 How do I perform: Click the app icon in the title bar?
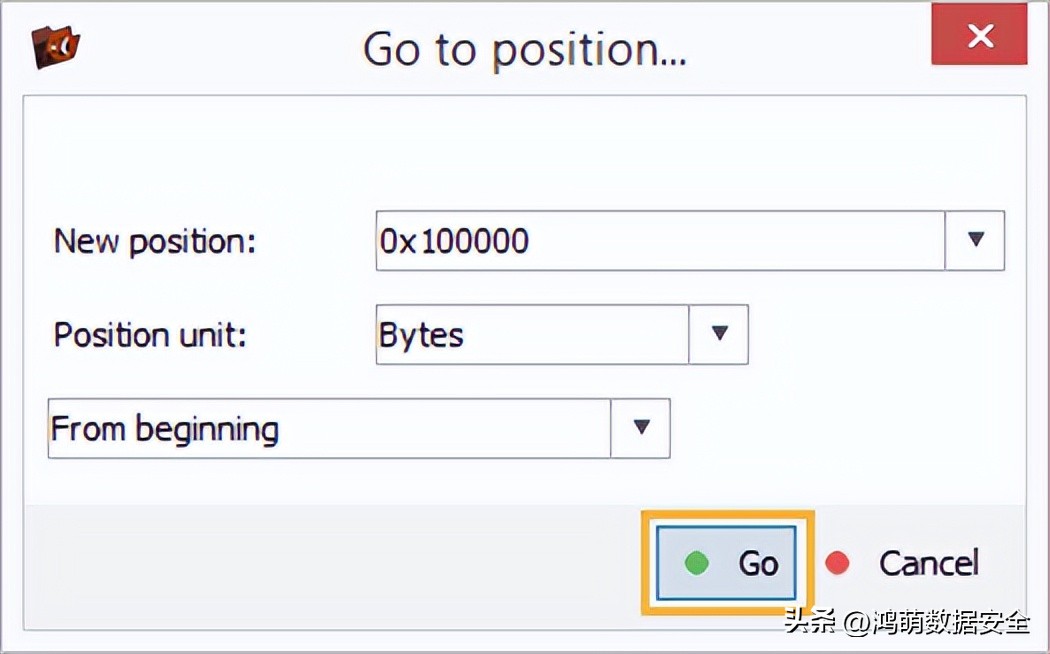[56, 46]
